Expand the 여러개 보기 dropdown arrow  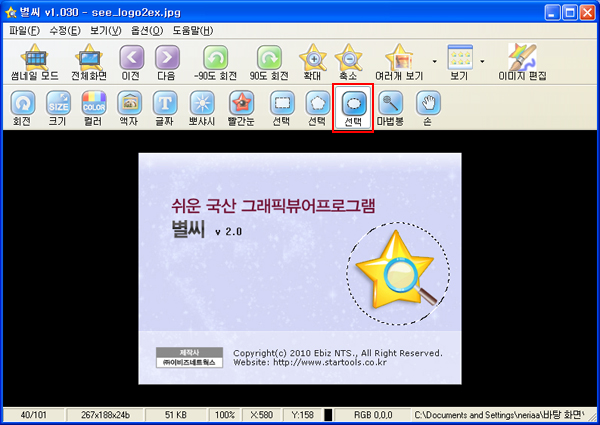click(435, 61)
